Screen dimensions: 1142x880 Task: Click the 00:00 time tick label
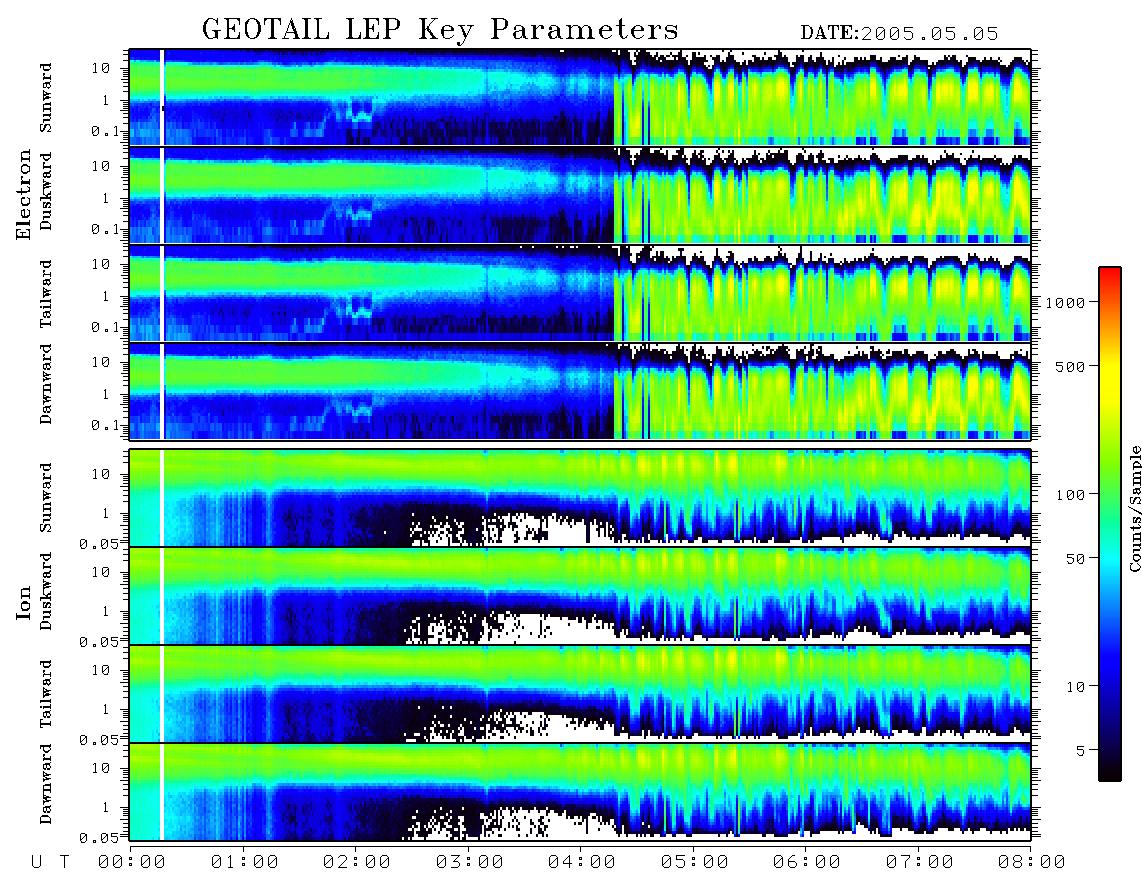point(132,862)
